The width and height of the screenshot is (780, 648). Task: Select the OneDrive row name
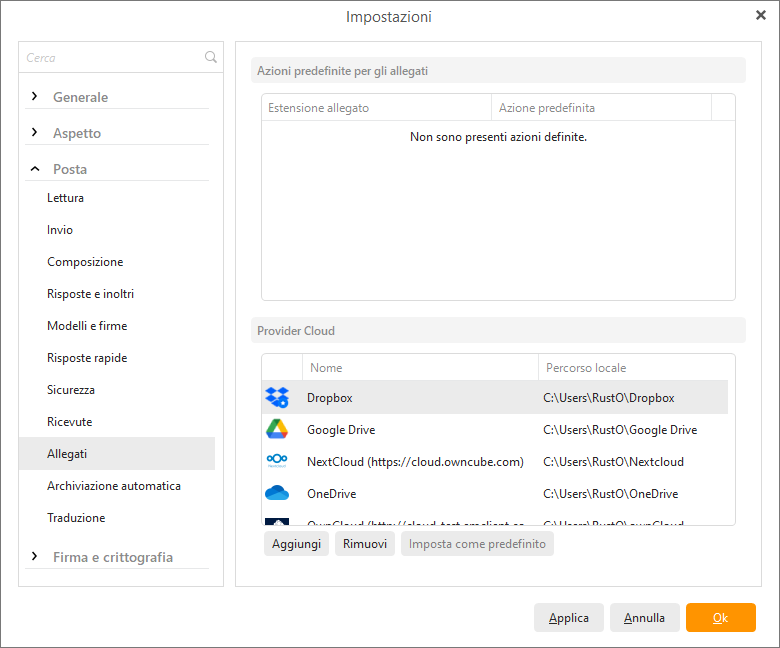(331, 494)
